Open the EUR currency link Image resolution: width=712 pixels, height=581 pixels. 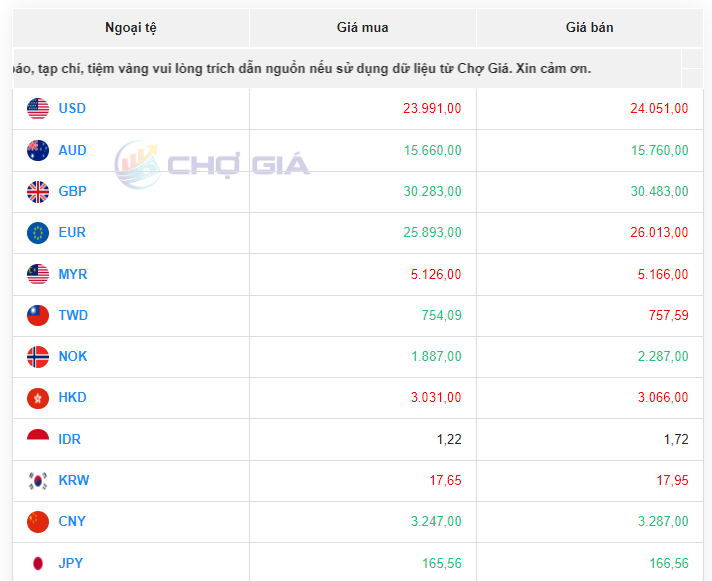pyautogui.click(x=72, y=233)
